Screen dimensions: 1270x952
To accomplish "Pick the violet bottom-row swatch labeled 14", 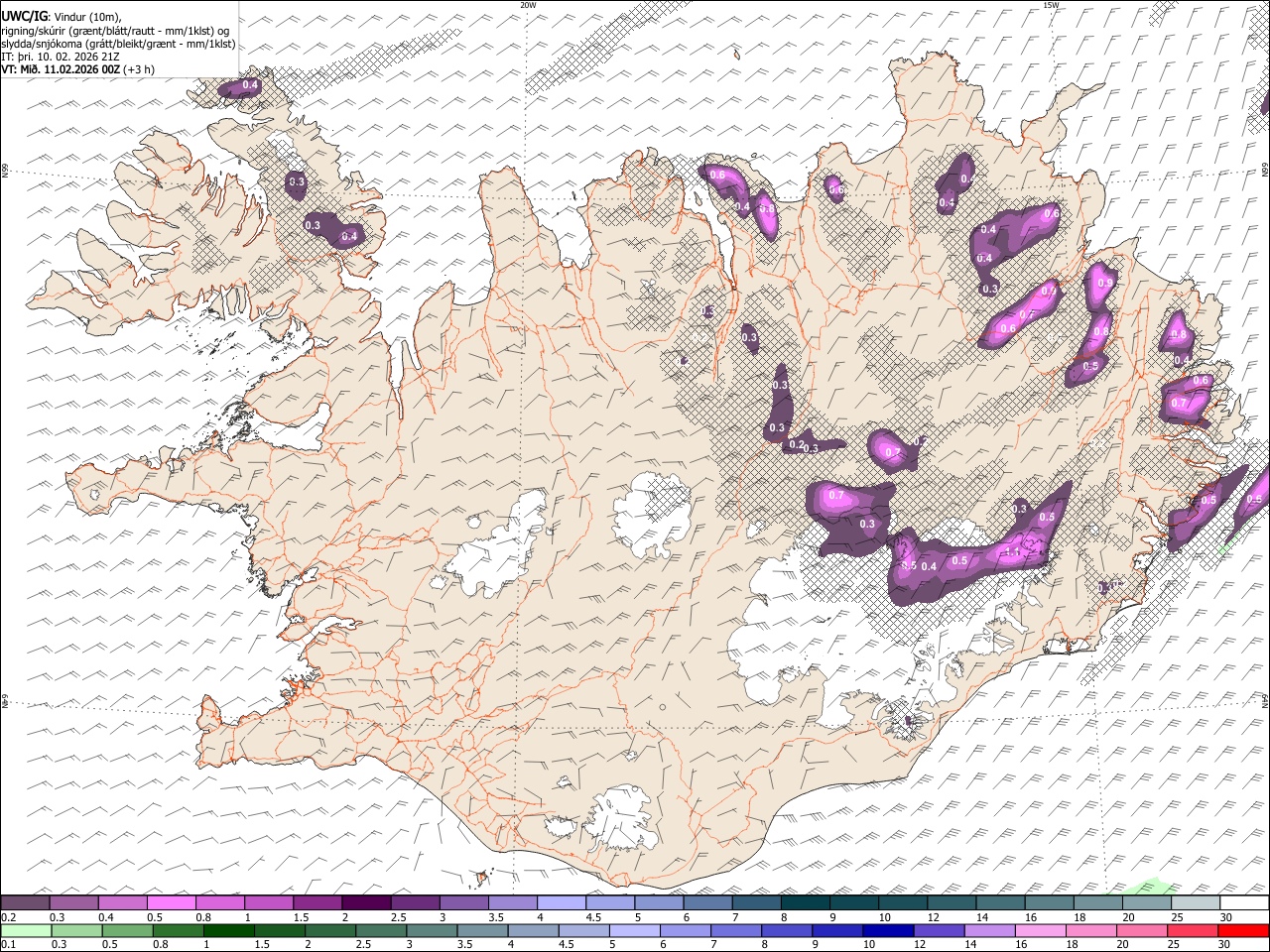I will pyautogui.click(x=988, y=930).
